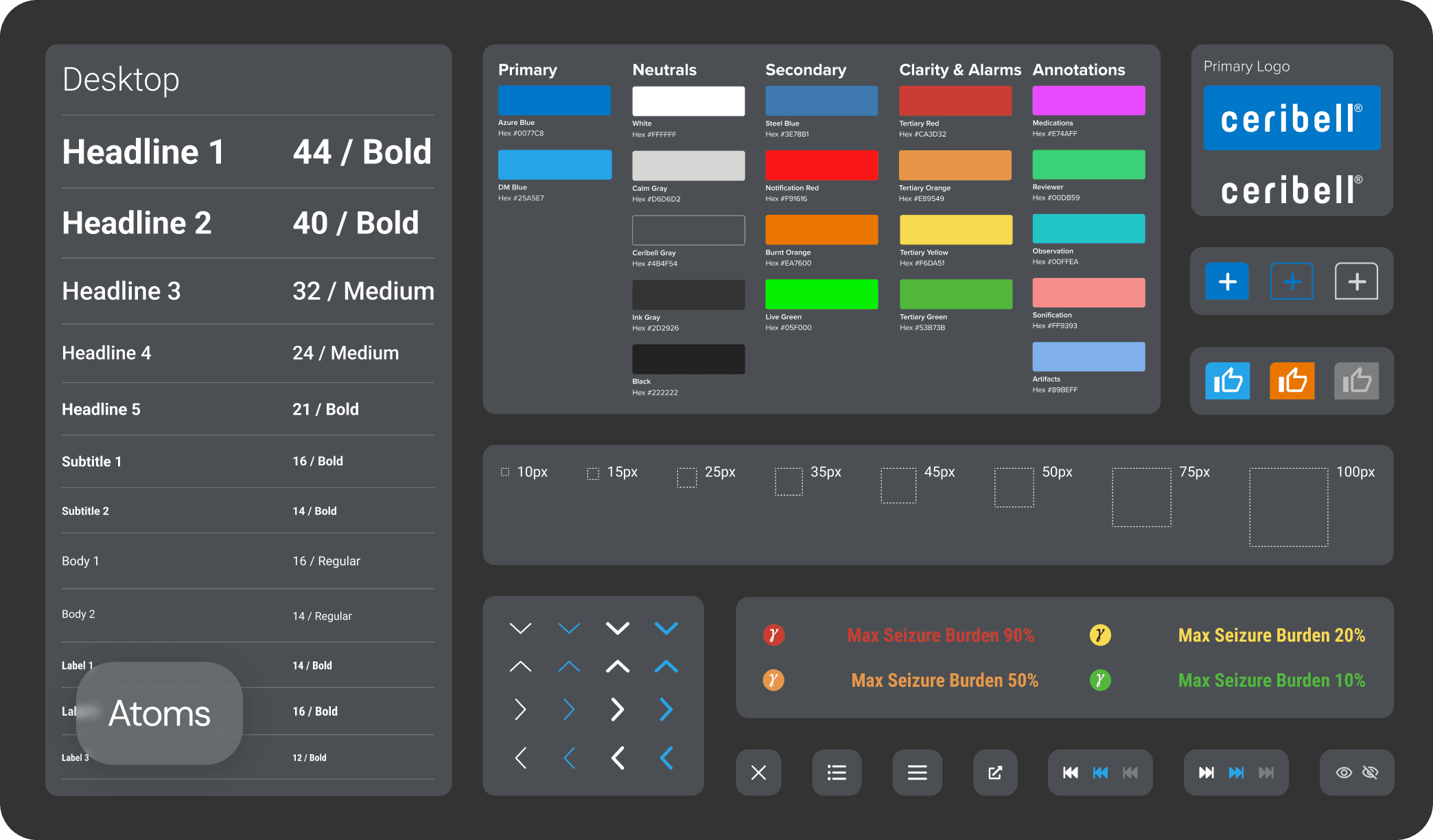Click the blue background ceribell logo
The height and width of the screenshot is (840, 1433).
coord(1292,118)
